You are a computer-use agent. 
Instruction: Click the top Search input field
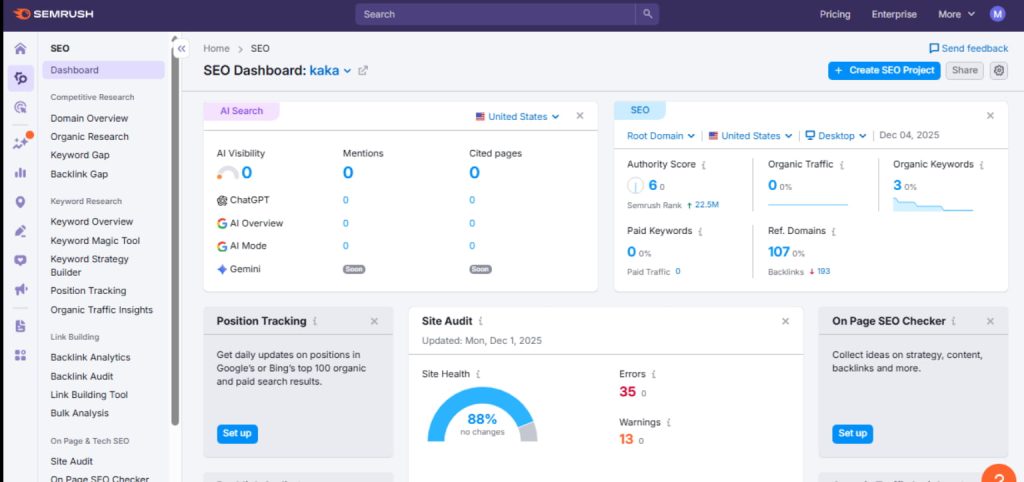tap(495, 14)
